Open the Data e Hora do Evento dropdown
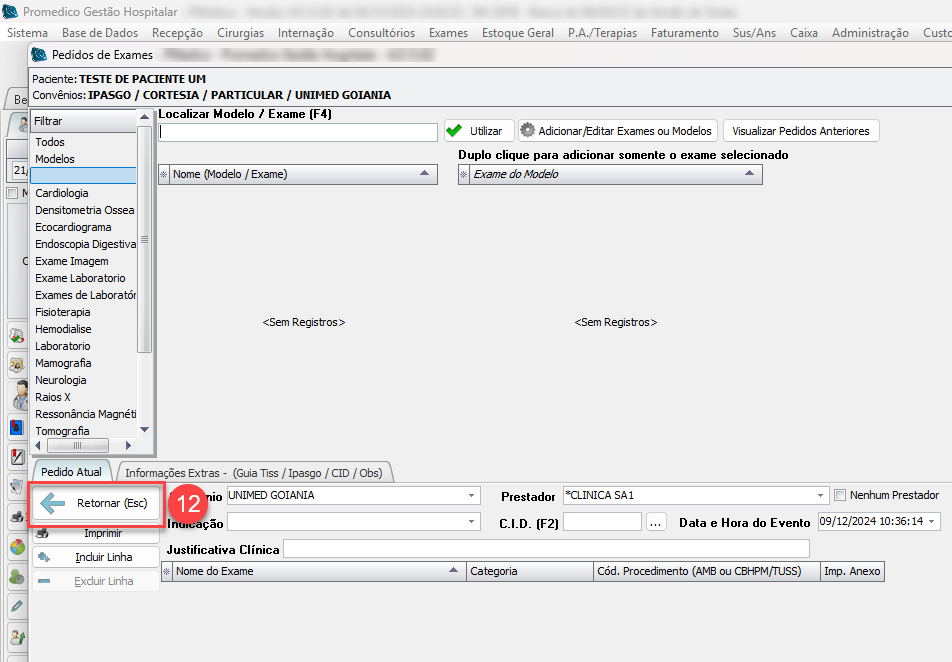Viewport: 952px width, 662px height. click(x=933, y=522)
